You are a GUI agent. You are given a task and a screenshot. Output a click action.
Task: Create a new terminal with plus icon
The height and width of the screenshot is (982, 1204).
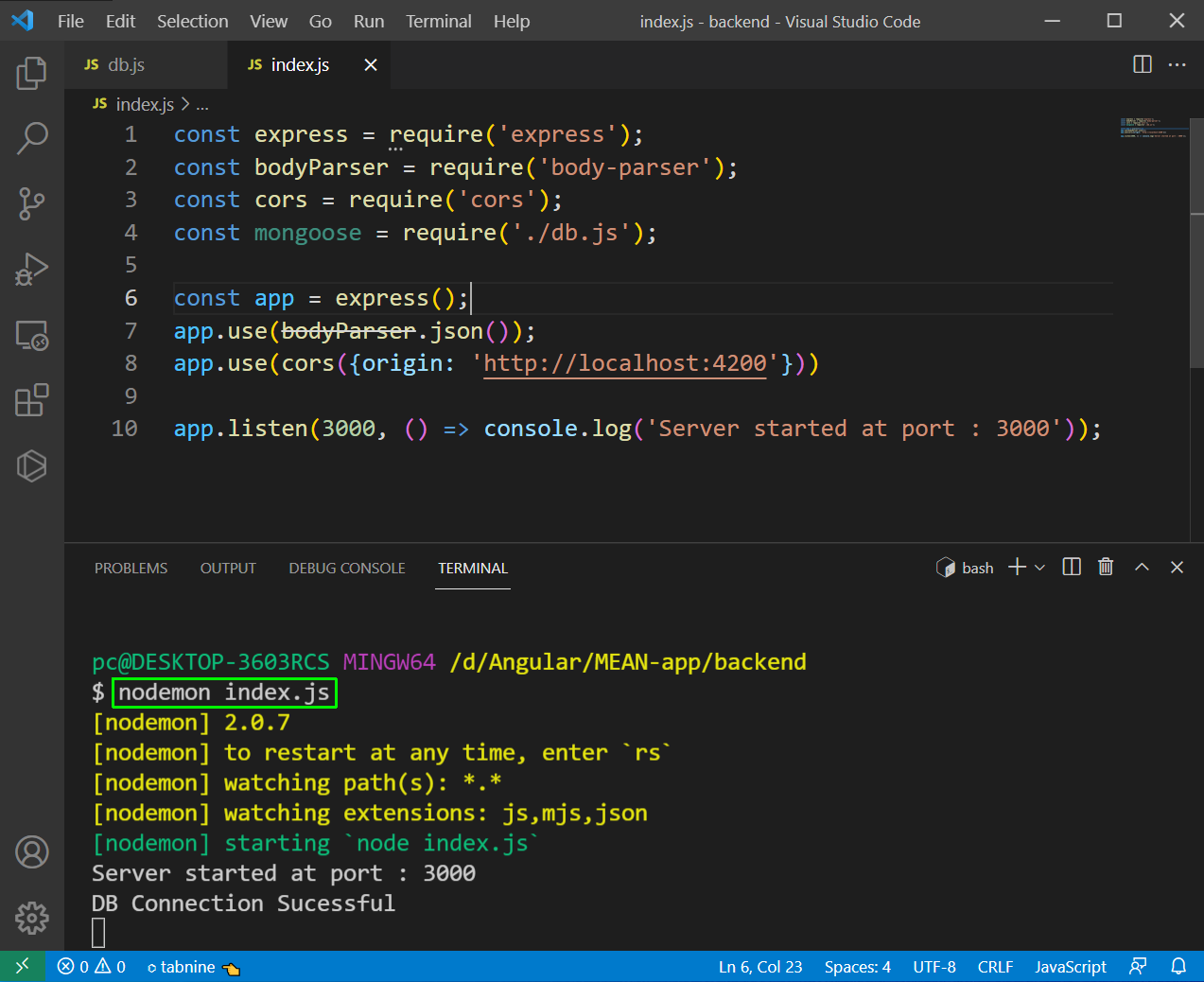pos(1017,567)
